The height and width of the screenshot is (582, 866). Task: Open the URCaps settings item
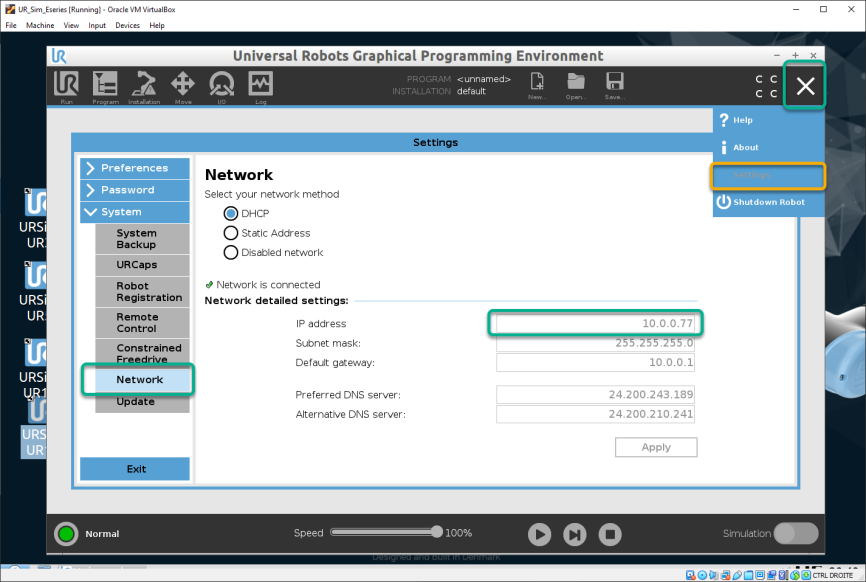[x=142, y=265]
